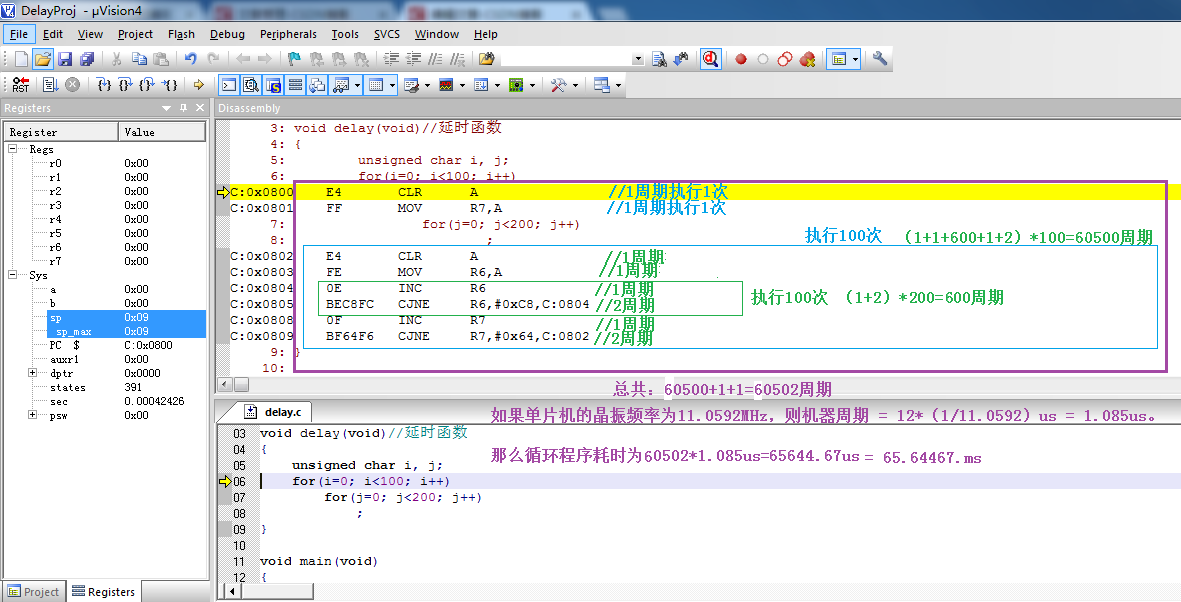This screenshot has width=1181, height=602.
Task: Toggle the Registers Window button
Action: point(295,85)
